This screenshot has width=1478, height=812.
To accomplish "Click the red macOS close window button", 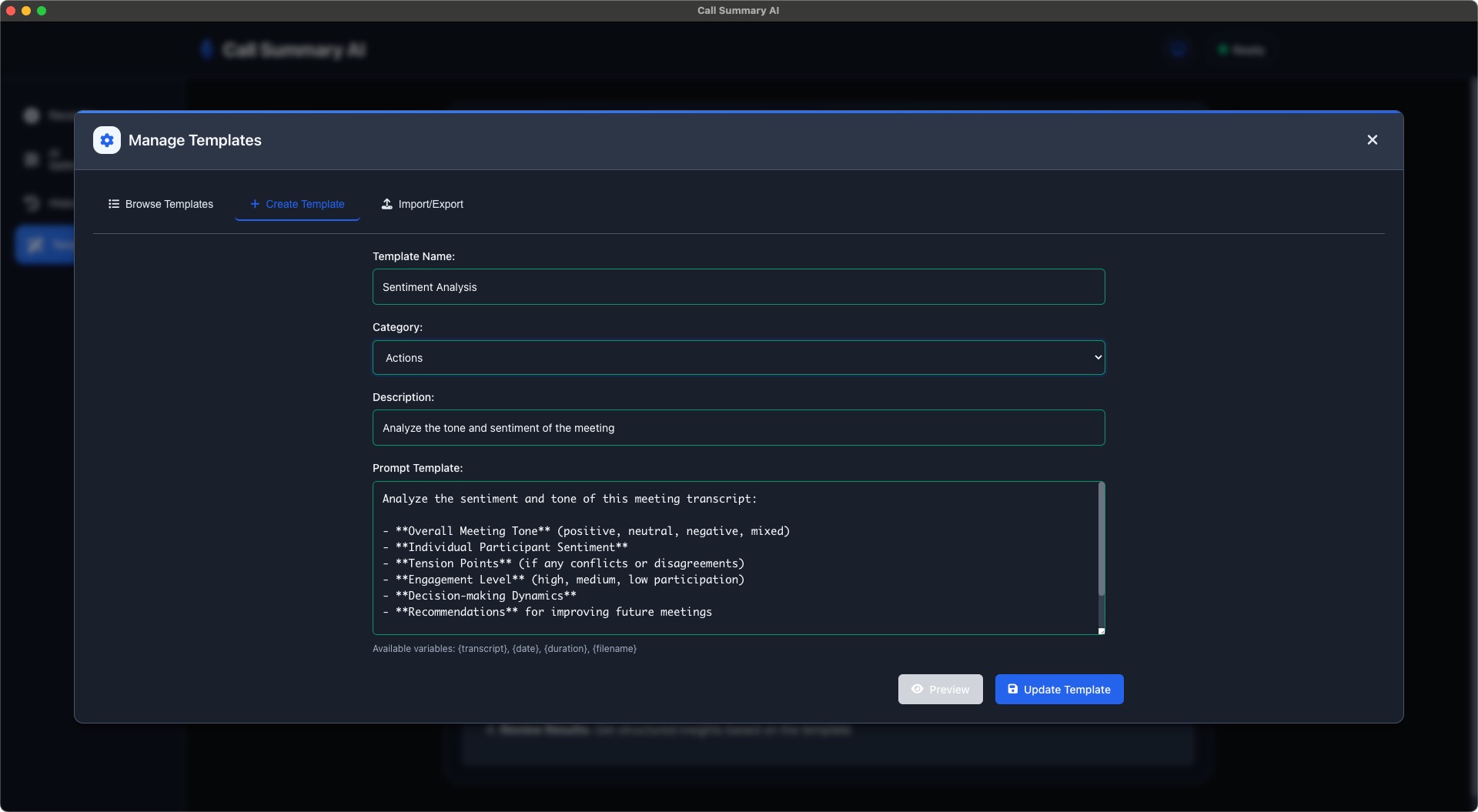I will tap(11, 11).
